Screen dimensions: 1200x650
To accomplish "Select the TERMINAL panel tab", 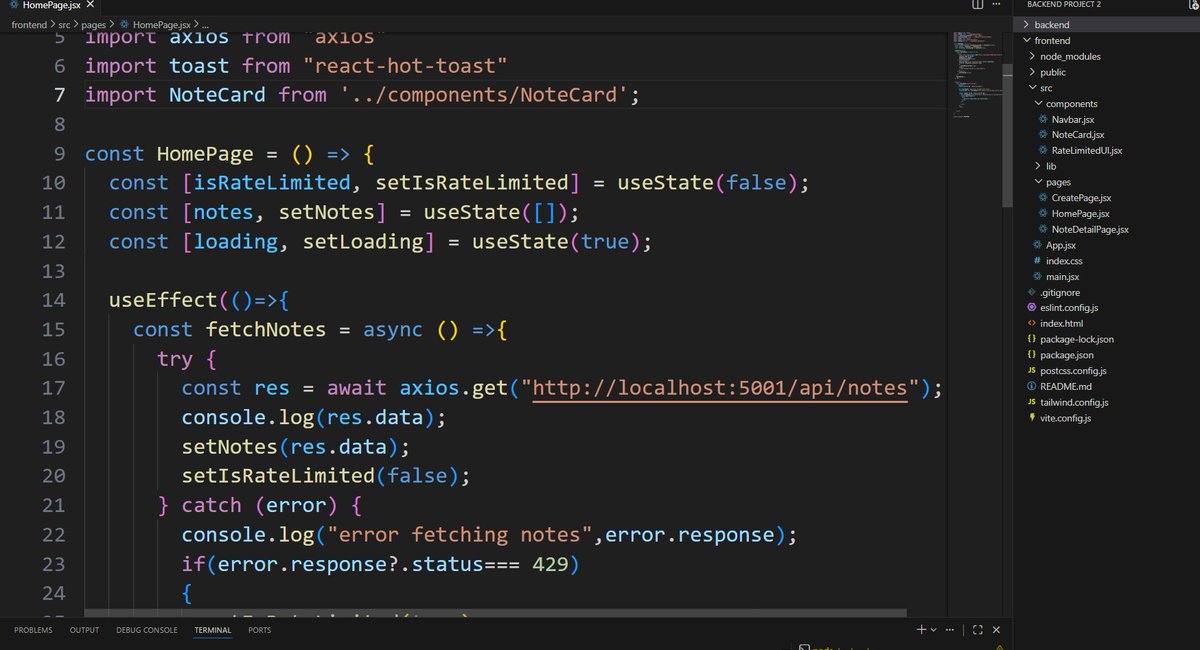I will click(x=212, y=630).
